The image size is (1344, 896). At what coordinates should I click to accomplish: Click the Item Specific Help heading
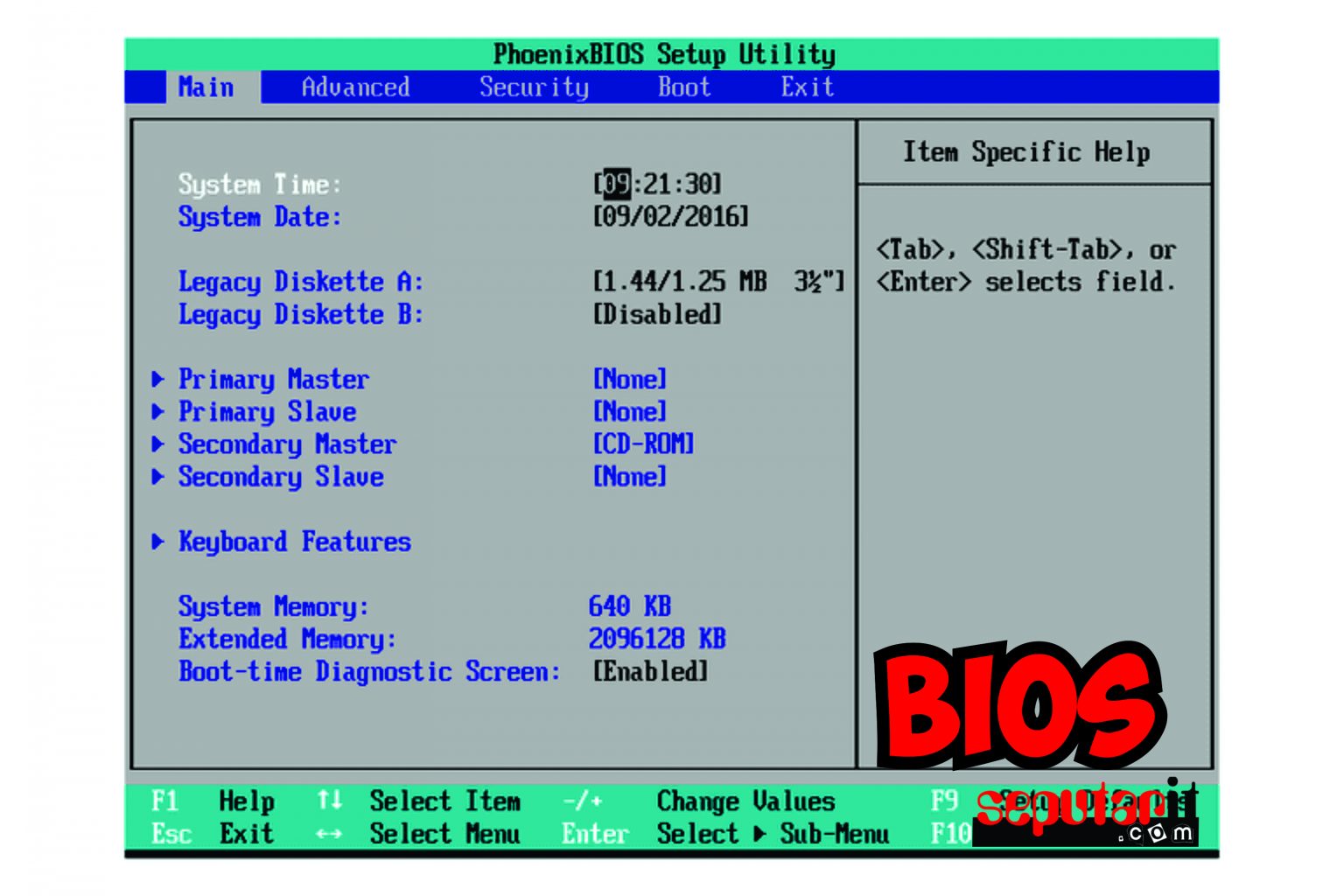tap(1026, 152)
